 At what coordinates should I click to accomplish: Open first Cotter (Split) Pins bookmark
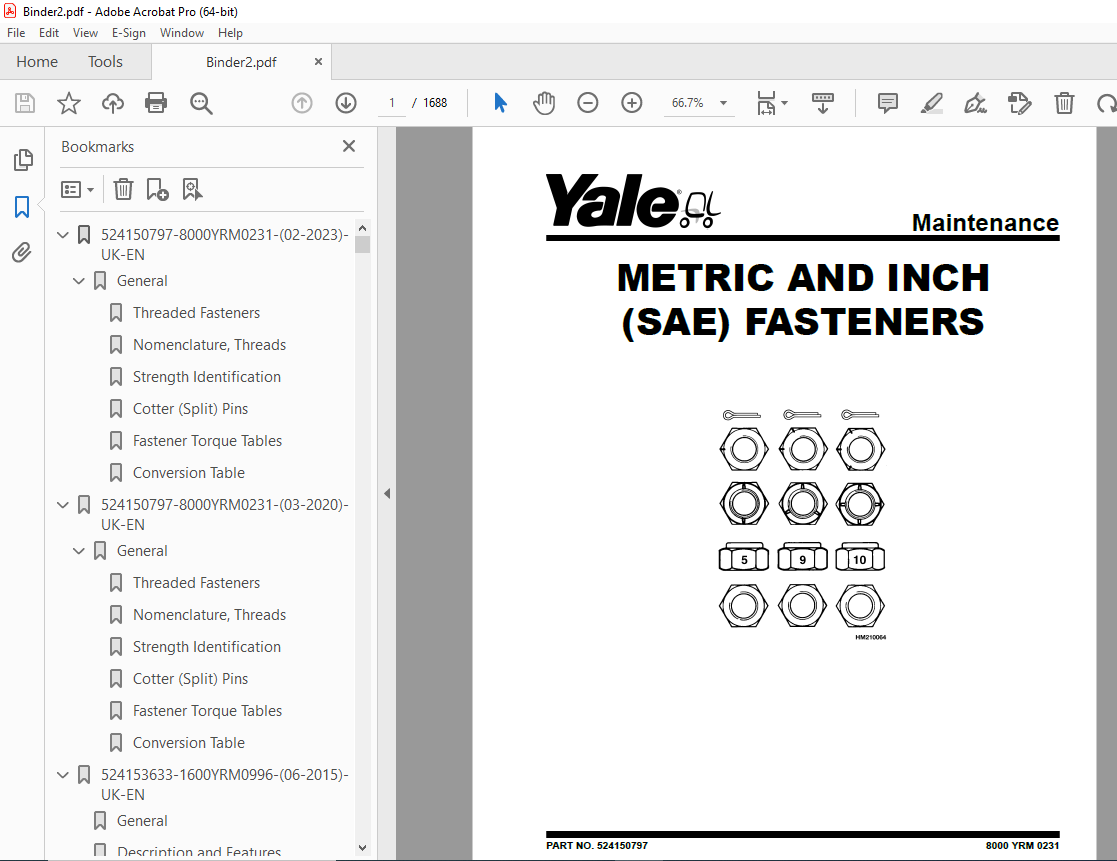(190, 409)
